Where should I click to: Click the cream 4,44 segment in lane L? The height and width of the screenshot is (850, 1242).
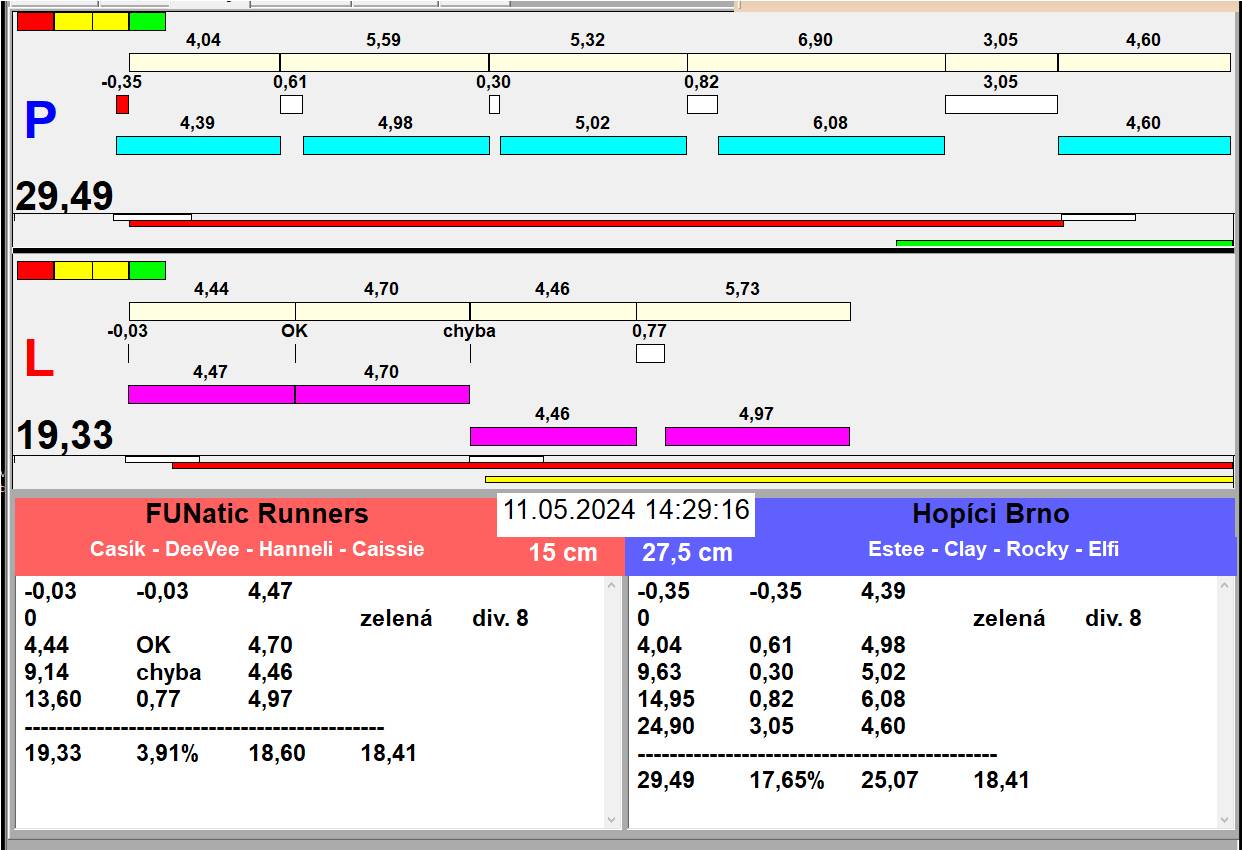coord(212,311)
